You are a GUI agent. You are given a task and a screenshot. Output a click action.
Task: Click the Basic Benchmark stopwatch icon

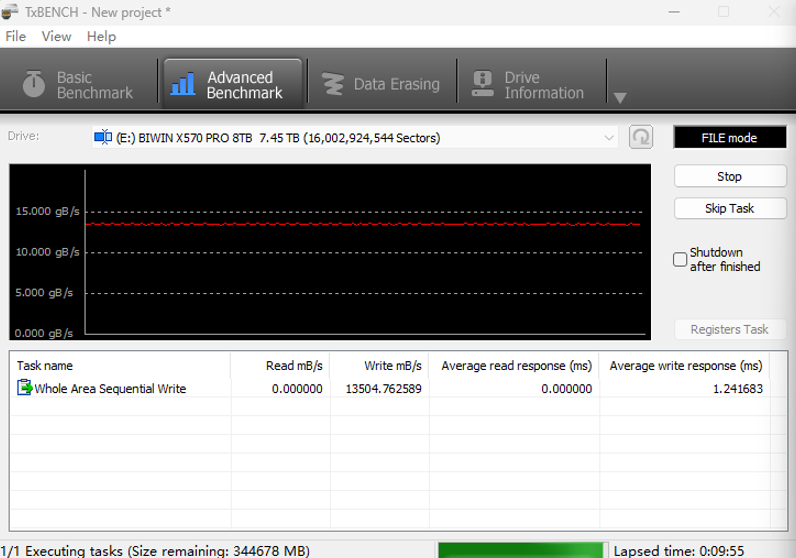click(34, 84)
